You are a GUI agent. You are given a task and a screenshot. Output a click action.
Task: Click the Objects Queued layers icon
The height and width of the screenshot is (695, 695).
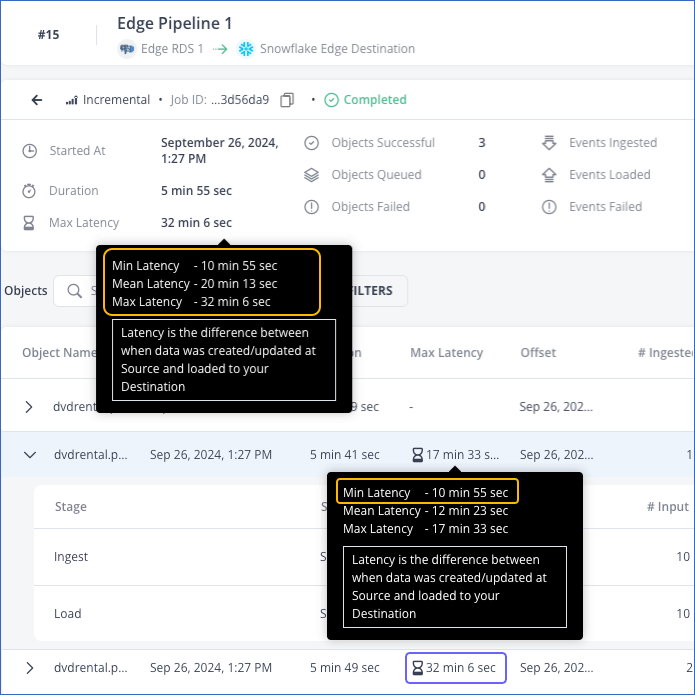tap(311, 175)
